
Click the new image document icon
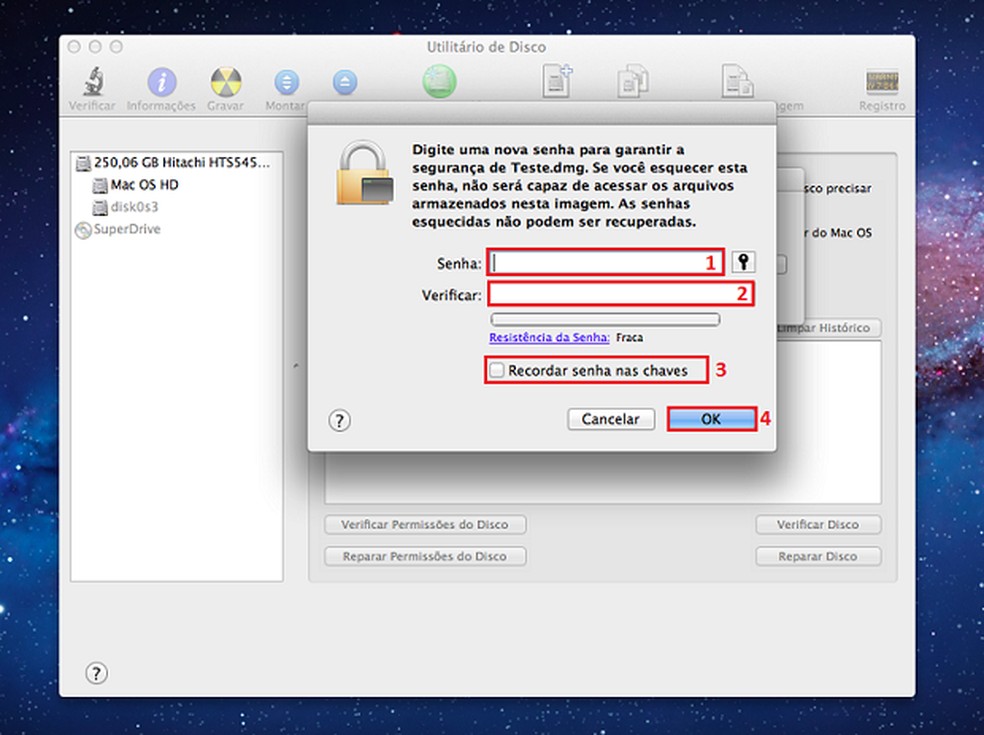pyautogui.click(x=557, y=81)
